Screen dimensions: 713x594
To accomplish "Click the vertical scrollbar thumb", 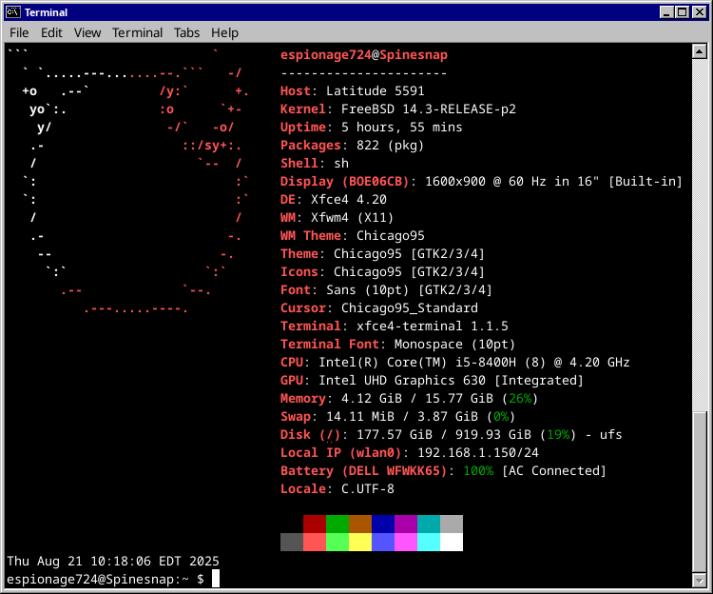I will 699,490.
